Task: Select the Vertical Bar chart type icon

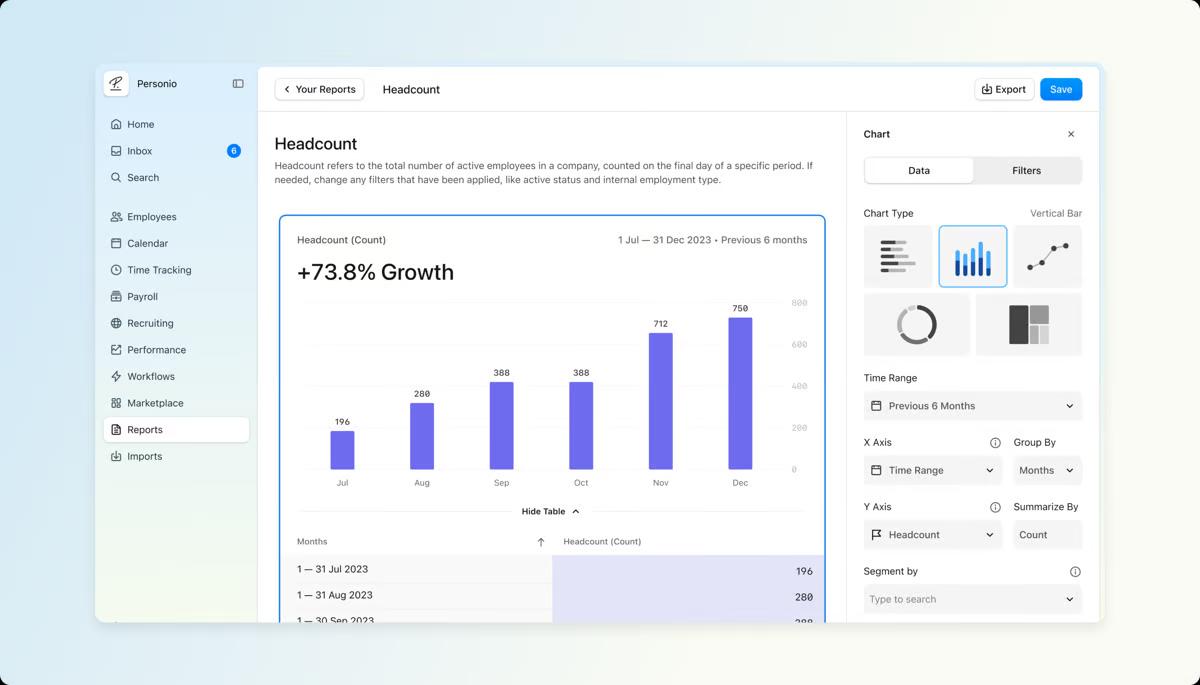Action: tap(972, 256)
